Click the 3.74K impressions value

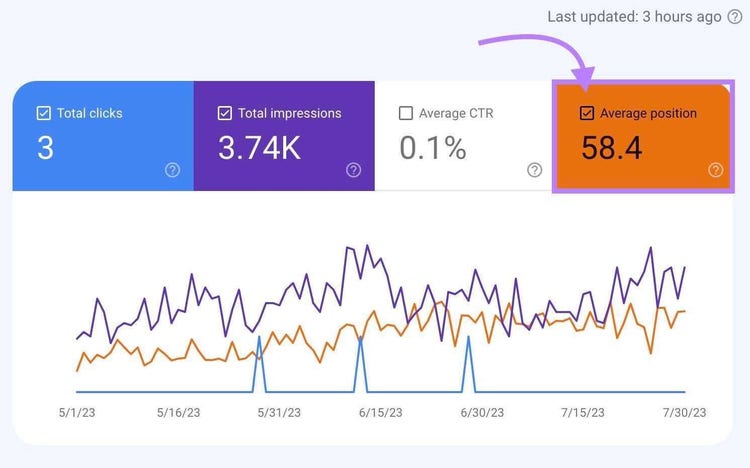pyautogui.click(x=259, y=148)
